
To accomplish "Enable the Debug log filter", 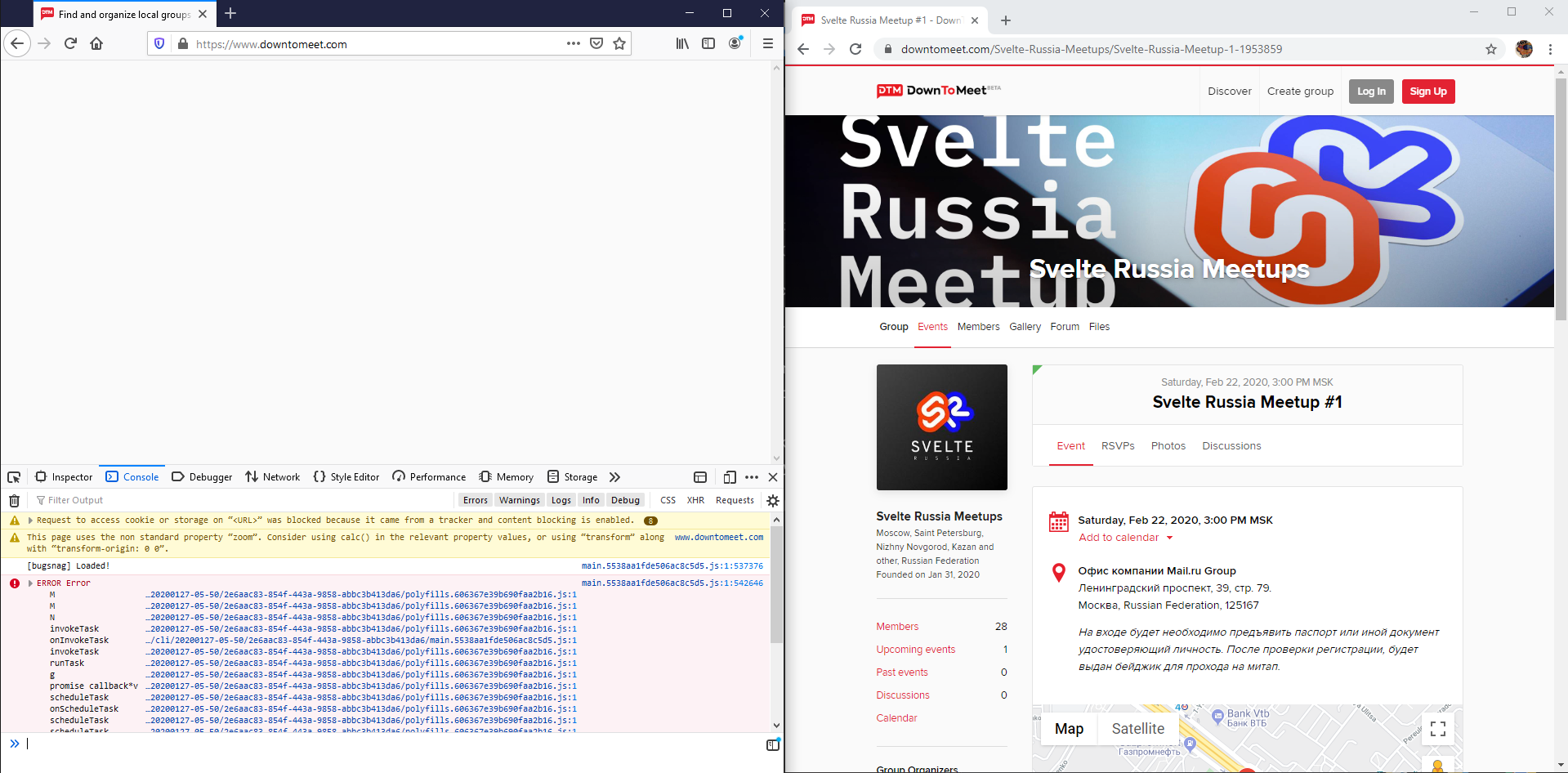I will [625, 499].
